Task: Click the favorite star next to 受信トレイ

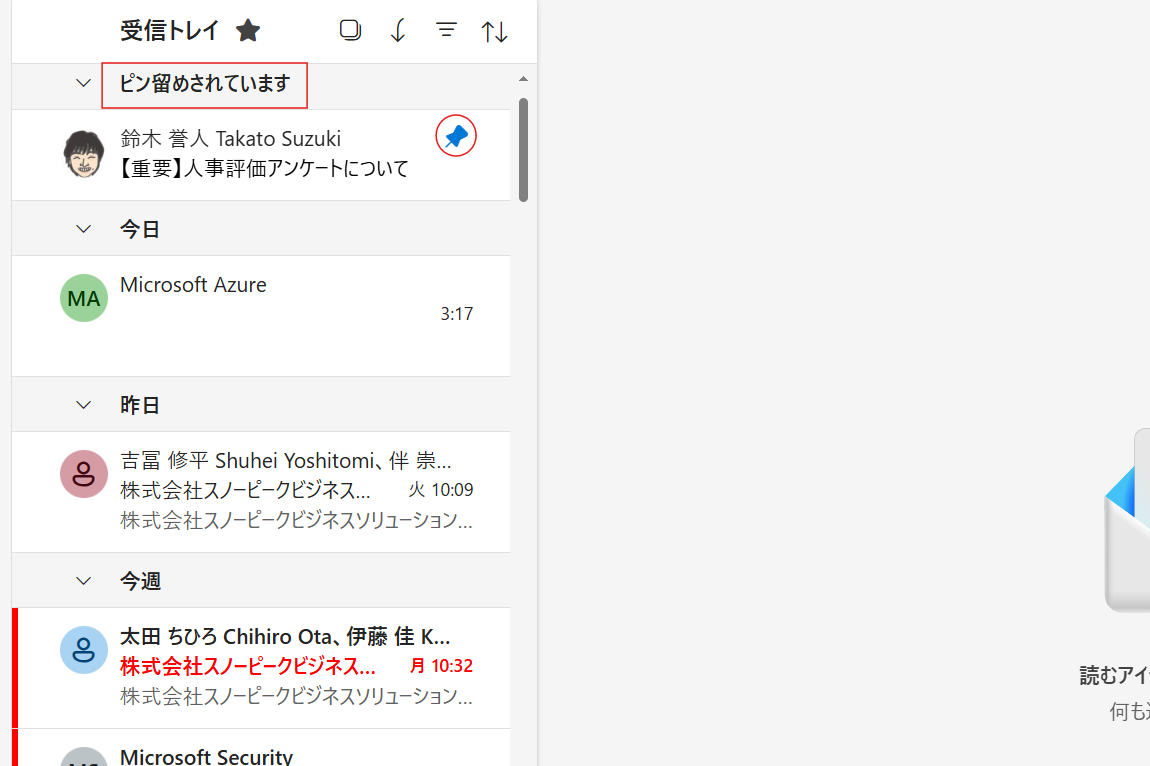Action: point(248,31)
